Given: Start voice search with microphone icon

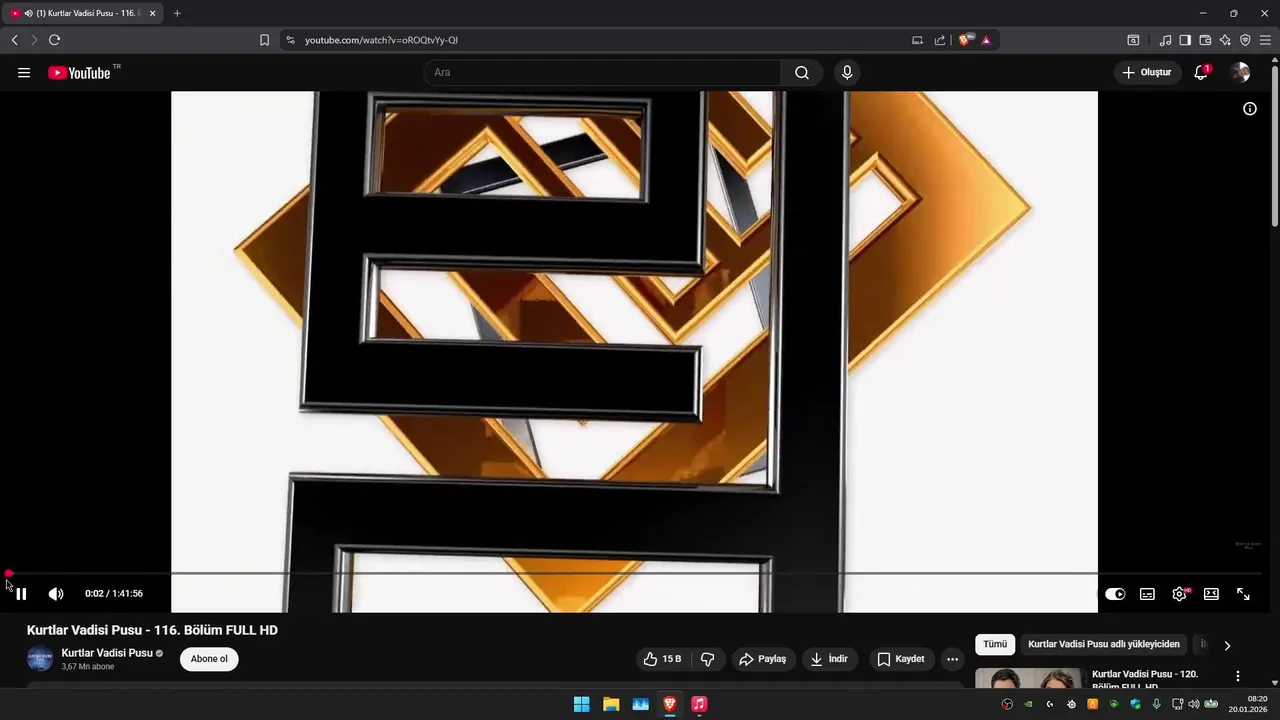Looking at the screenshot, I should [847, 73].
